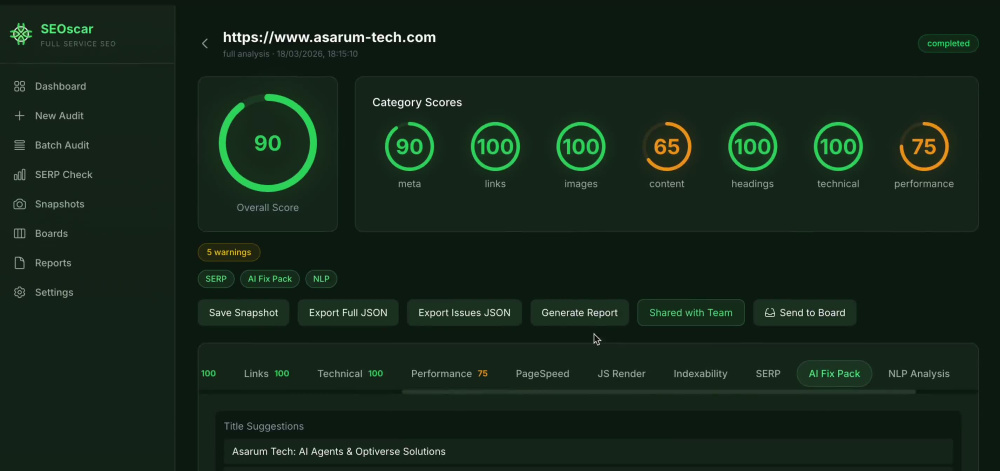Click the SEOscar logo icon

21,34
